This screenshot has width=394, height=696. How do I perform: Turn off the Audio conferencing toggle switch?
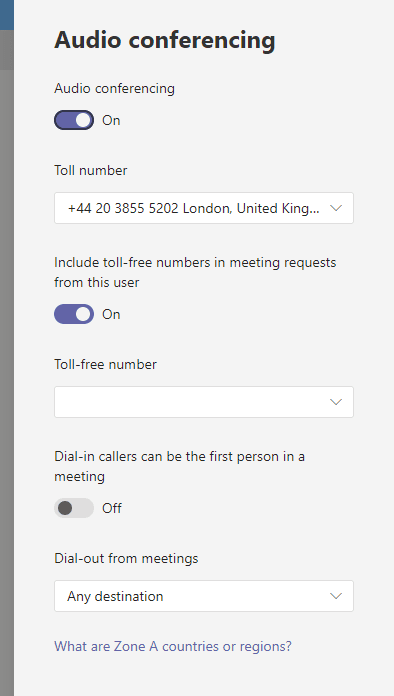point(74,120)
